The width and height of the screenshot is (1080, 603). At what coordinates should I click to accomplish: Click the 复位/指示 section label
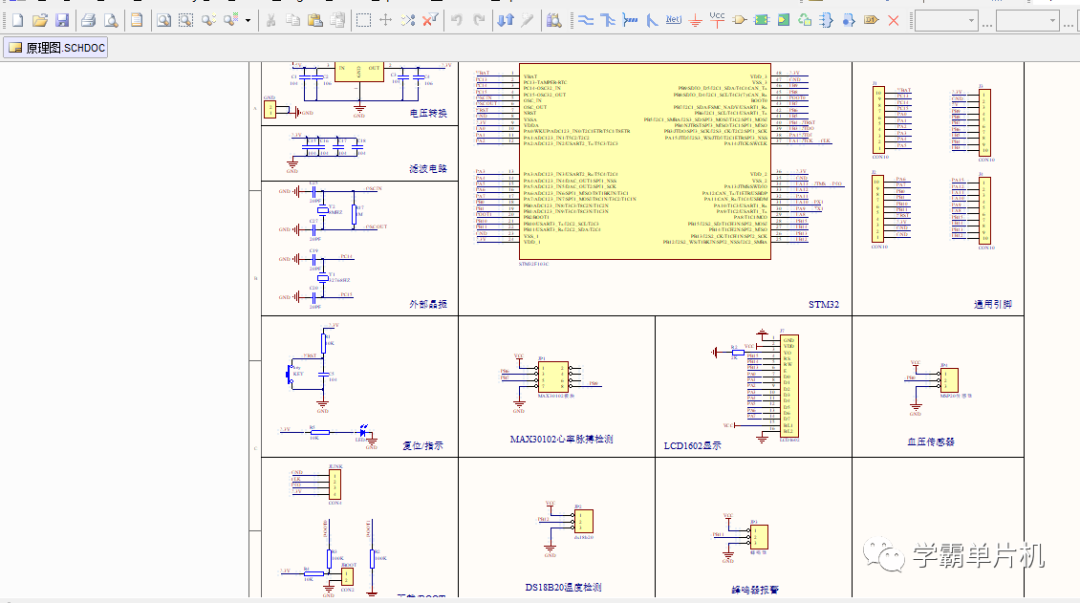(x=423, y=445)
